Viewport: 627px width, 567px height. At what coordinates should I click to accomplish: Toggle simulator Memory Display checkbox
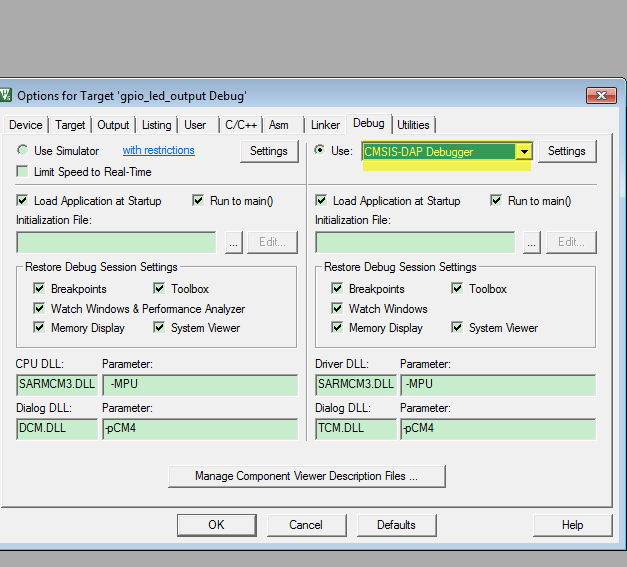pyautogui.click(x=39, y=327)
